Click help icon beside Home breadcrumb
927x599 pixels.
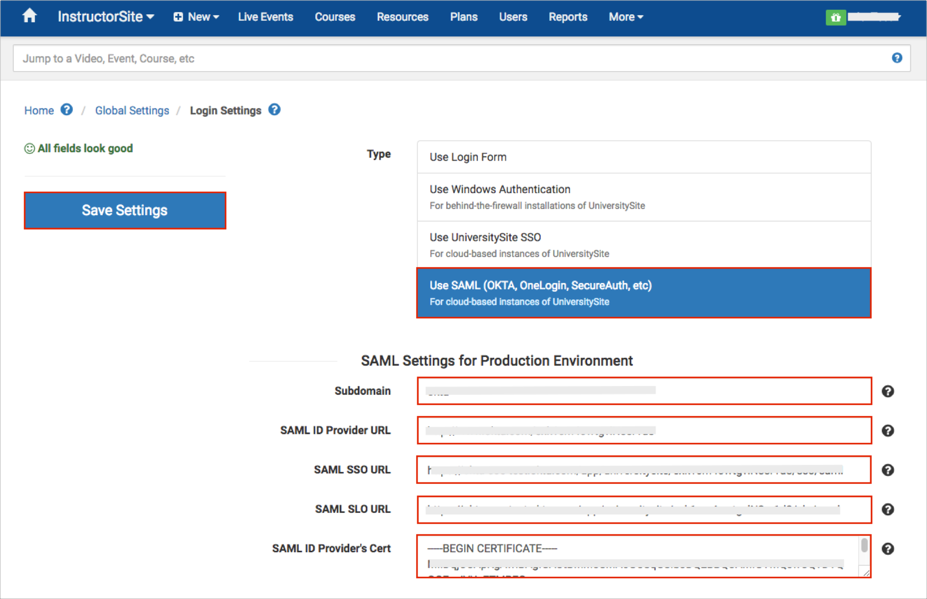pos(67,110)
